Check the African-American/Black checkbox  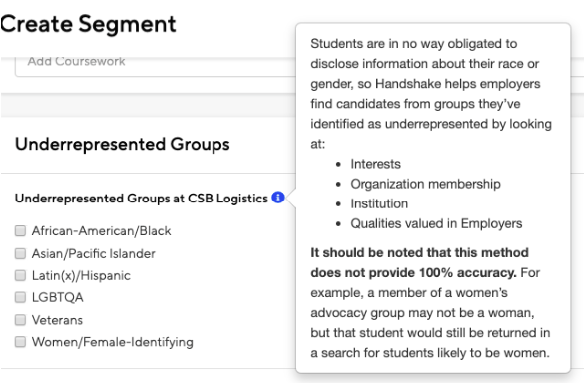click(20, 231)
